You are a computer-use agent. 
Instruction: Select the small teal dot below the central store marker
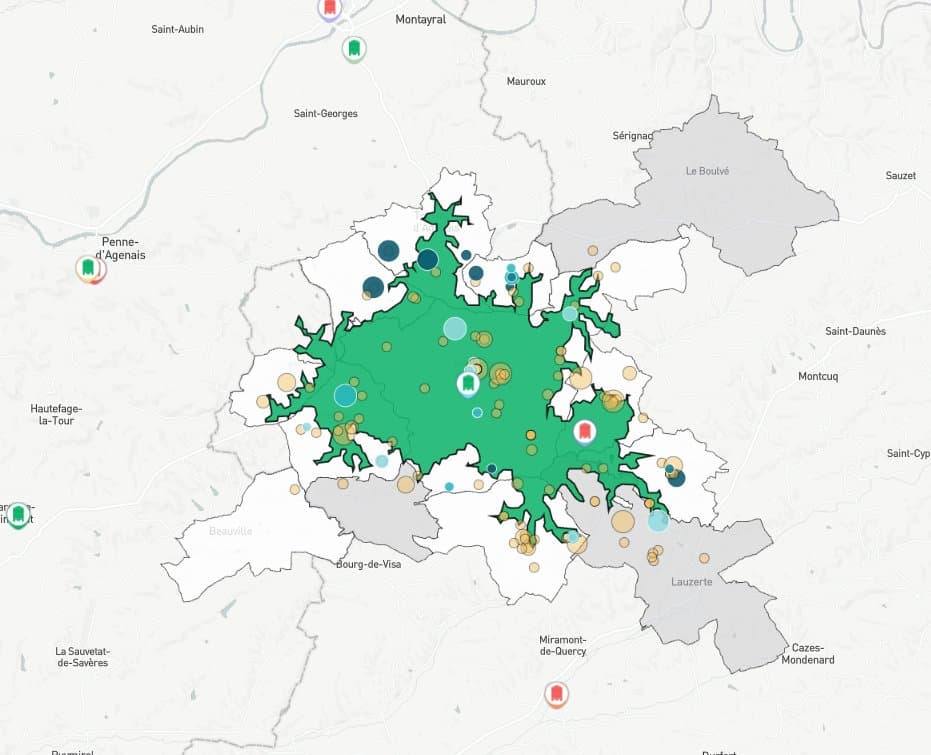(x=477, y=413)
